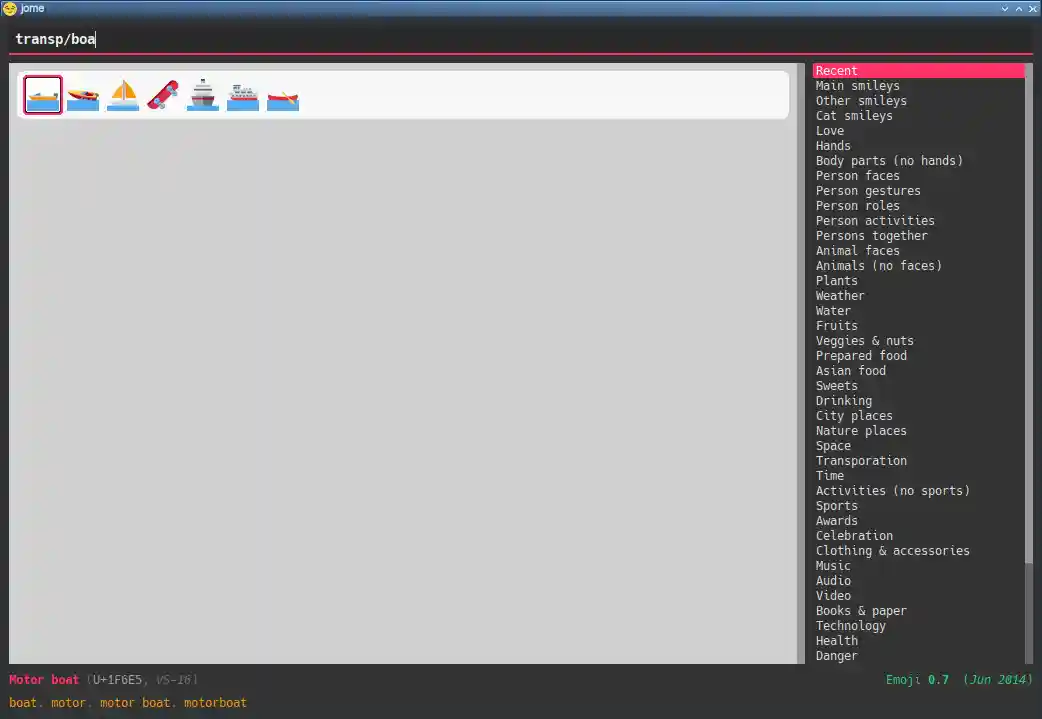Screen dimensions: 1042x719
Task: Go to the Sports category
Action: [x=836, y=506]
